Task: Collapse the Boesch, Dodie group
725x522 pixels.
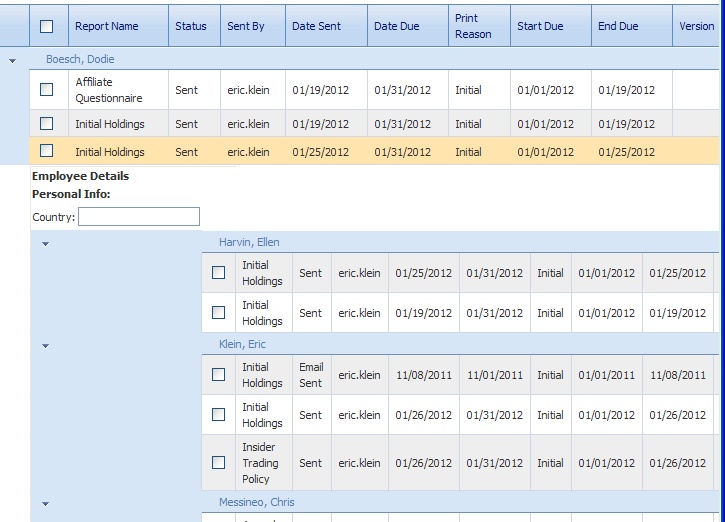Action: tap(13, 60)
